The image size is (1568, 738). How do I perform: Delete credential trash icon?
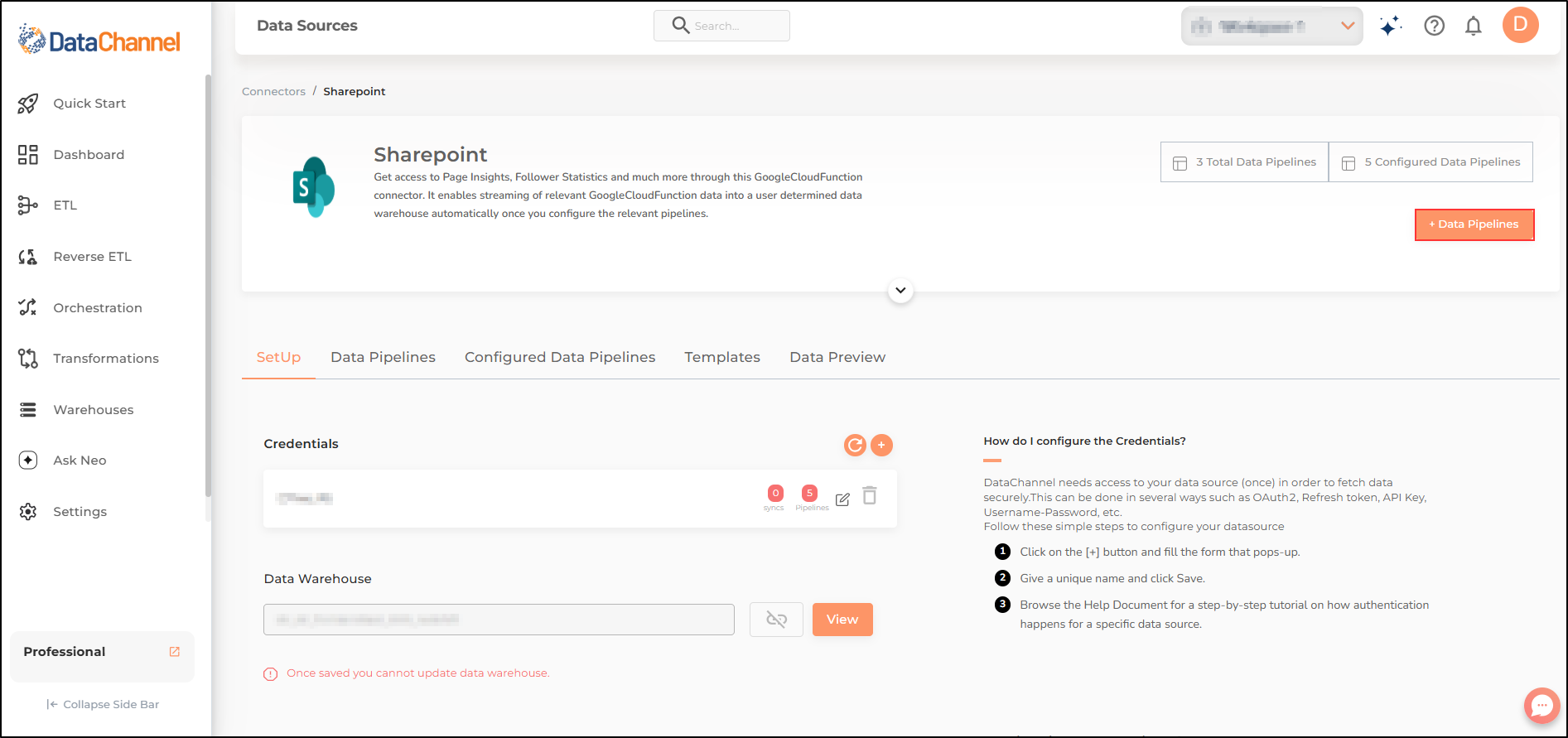pos(870,495)
